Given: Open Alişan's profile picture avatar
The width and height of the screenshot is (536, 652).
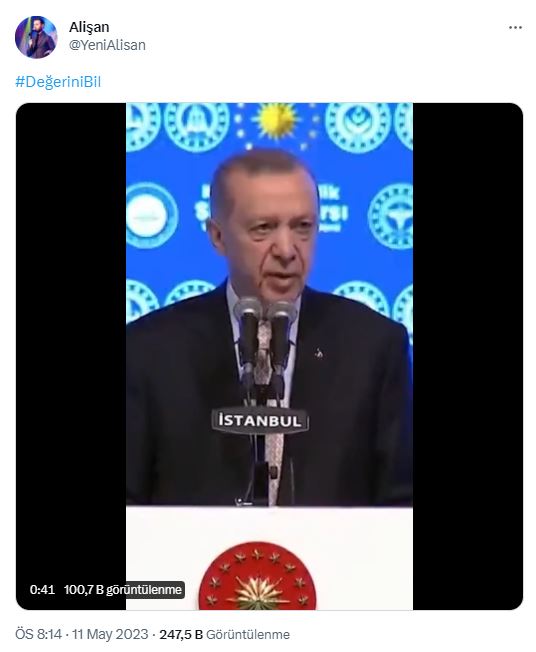Looking at the screenshot, I should [x=36, y=37].
